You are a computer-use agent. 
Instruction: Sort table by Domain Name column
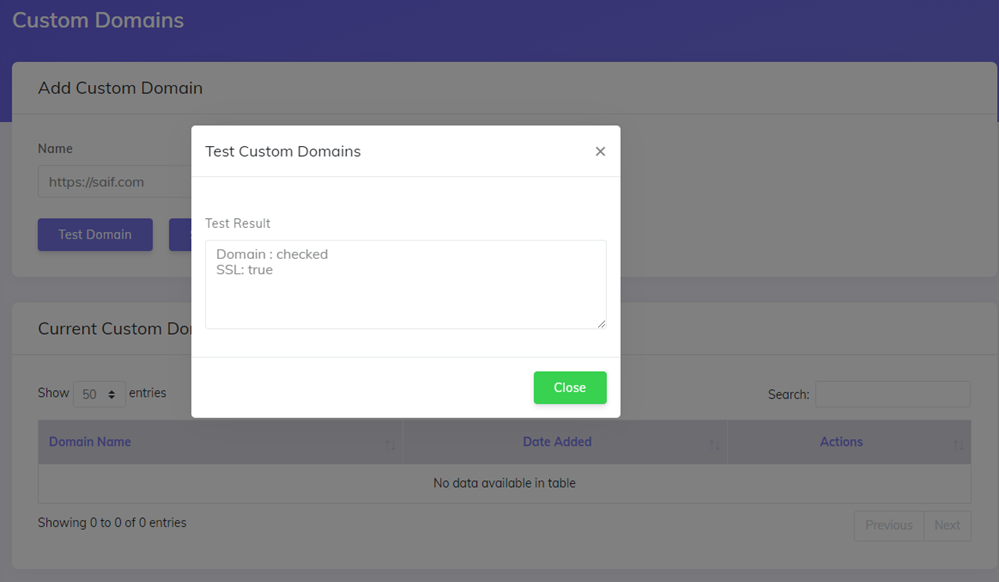pyautogui.click(x=90, y=441)
